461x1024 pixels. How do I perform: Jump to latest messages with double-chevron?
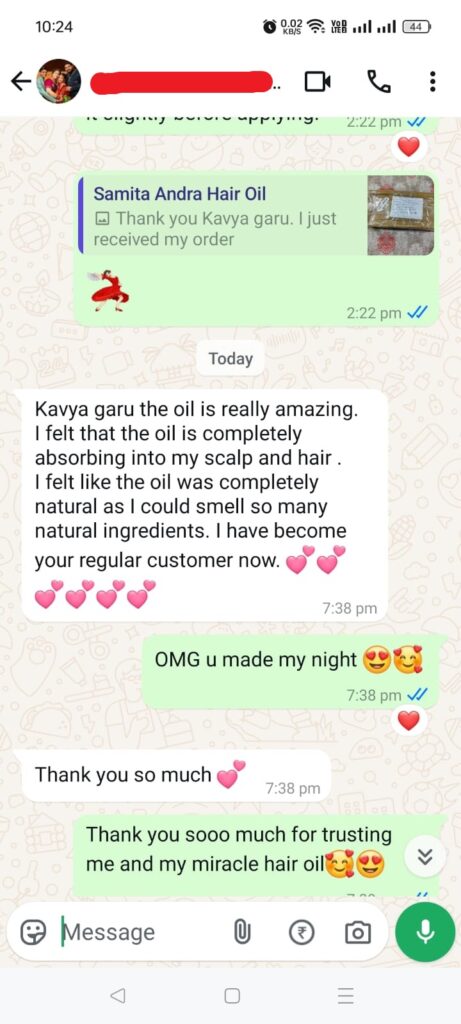pyautogui.click(x=425, y=857)
